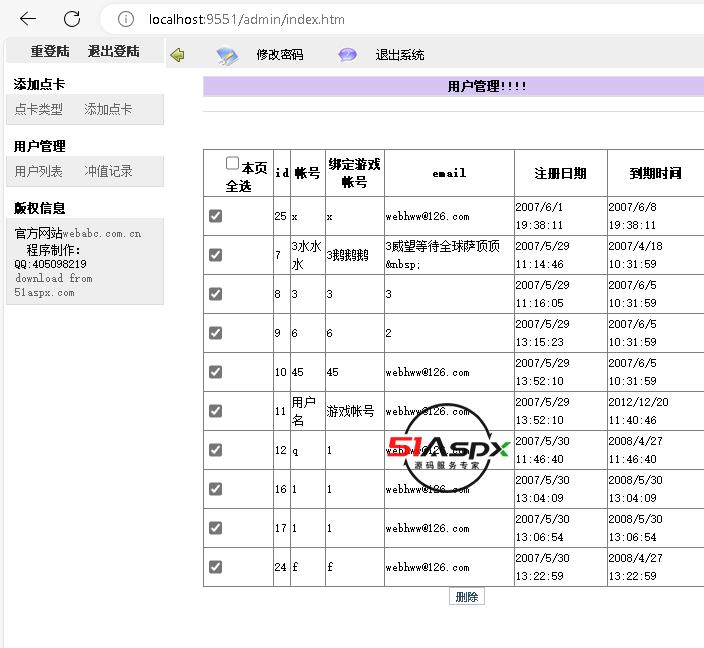Click the 重登陆 tab
704x648 pixels.
point(50,51)
